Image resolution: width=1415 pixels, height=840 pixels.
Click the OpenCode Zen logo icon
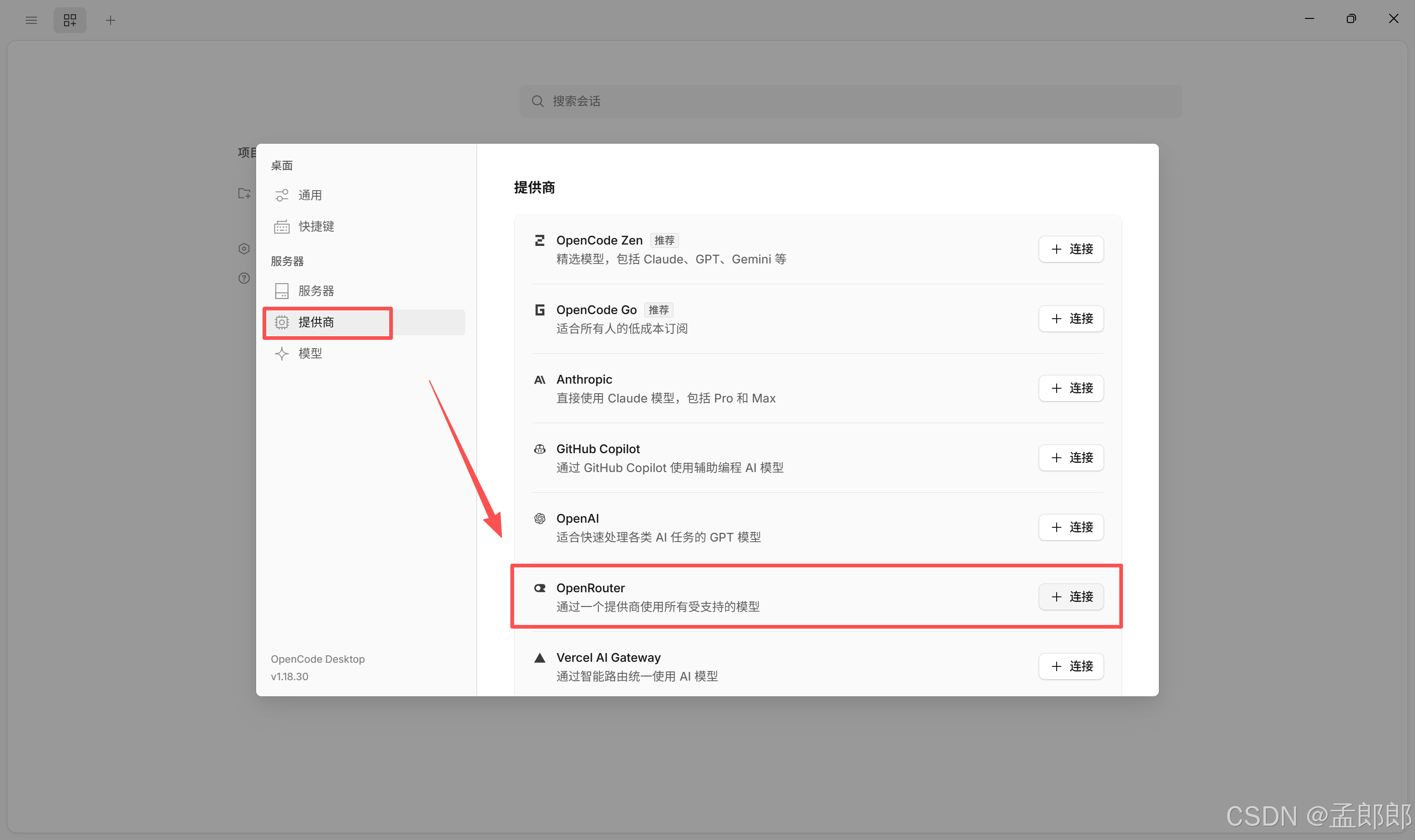[x=539, y=240]
